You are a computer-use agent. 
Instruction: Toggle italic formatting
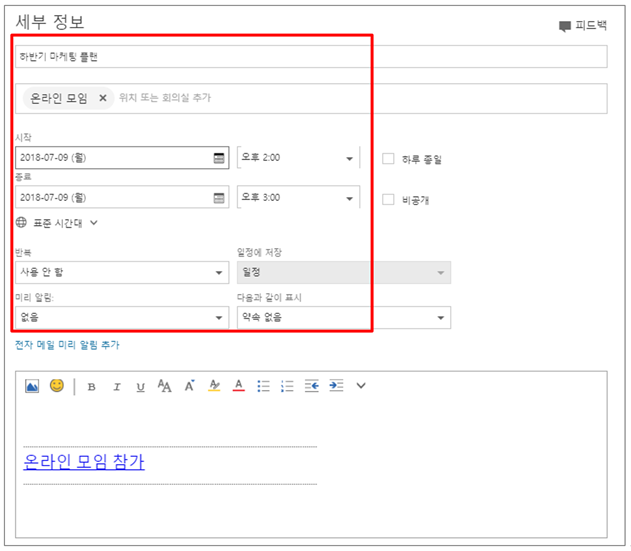point(116,387)
